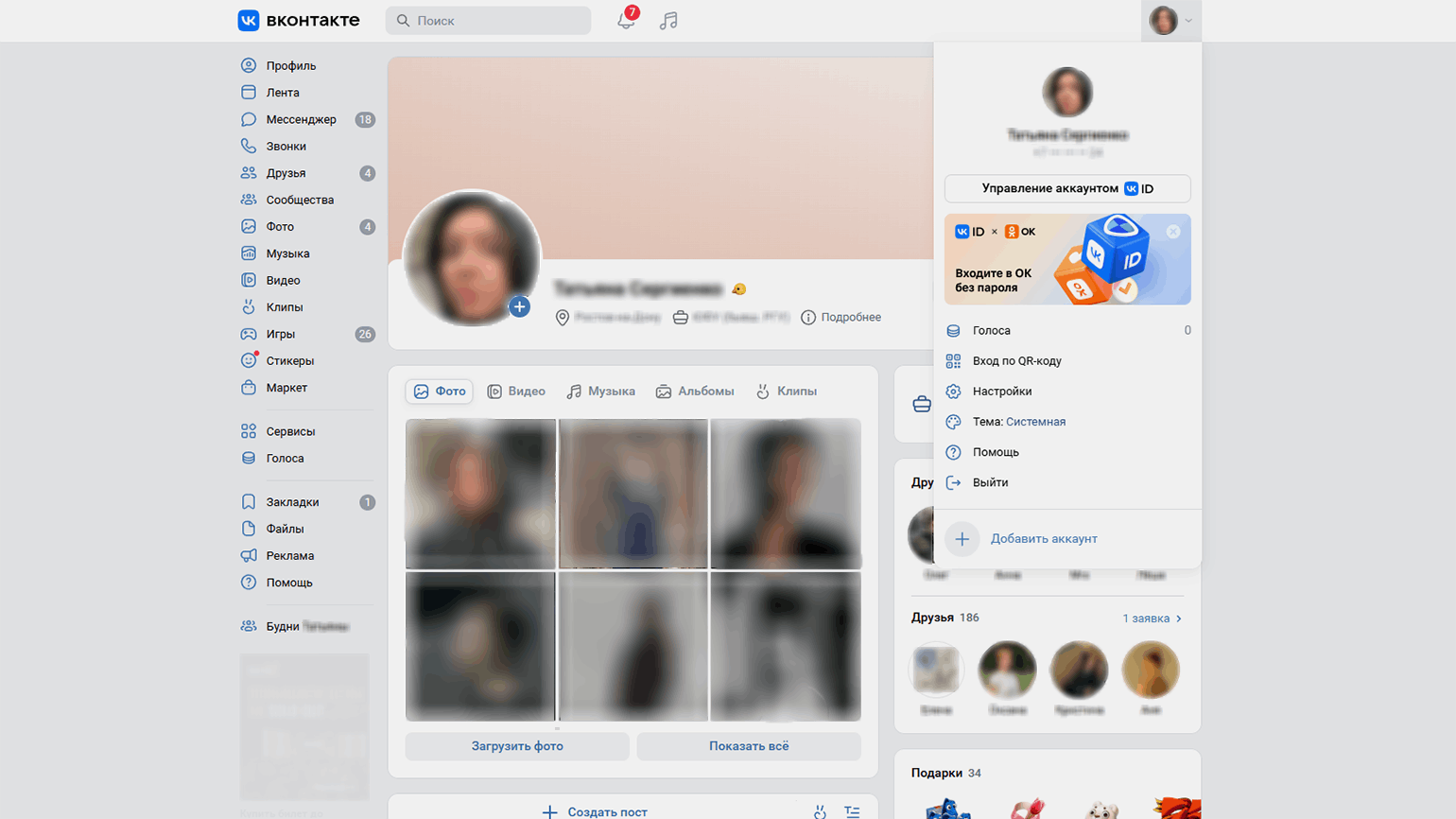Select Настройки in account menu

(x=1001, y=392)
